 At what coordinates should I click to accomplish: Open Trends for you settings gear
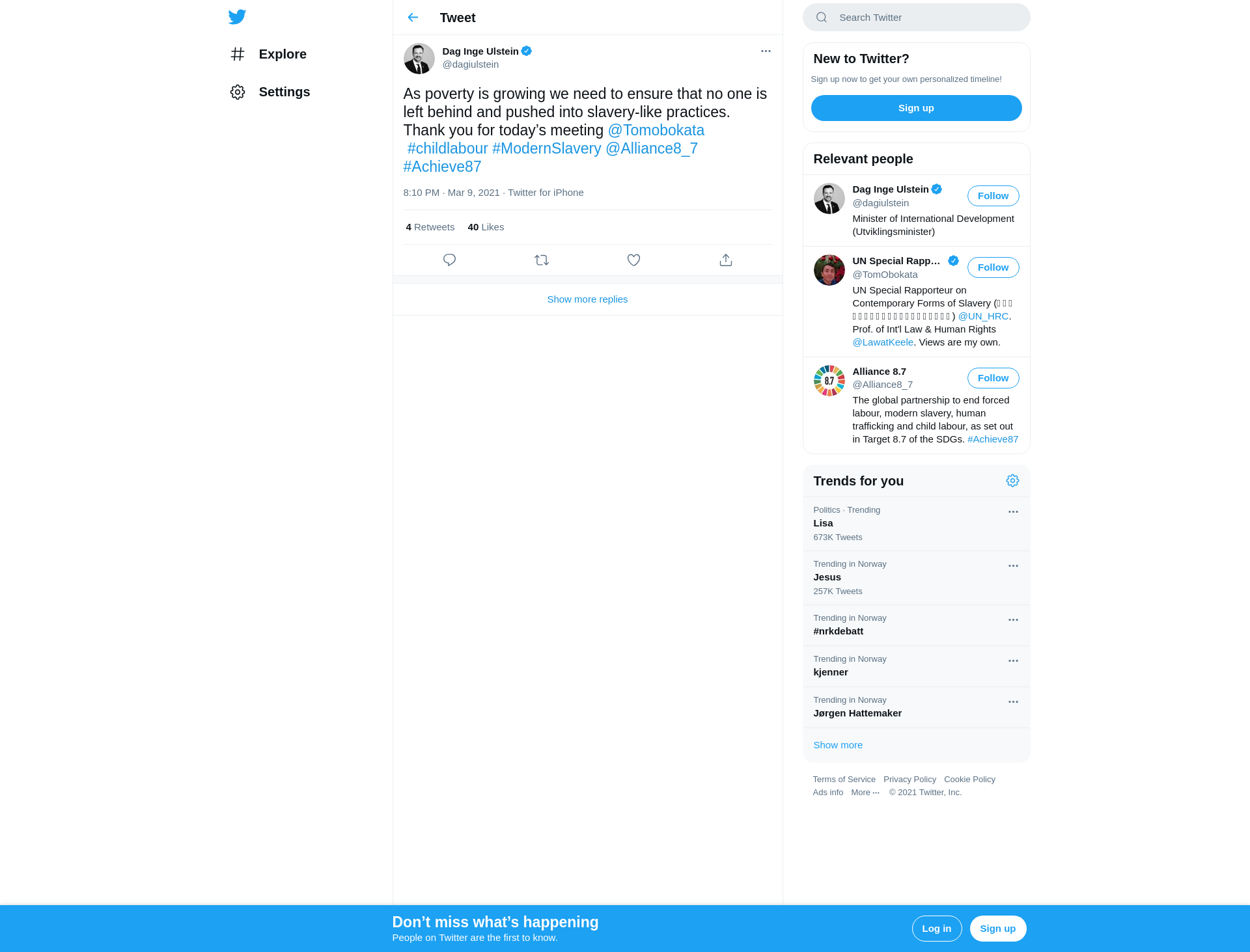[x=1012, y=481]
